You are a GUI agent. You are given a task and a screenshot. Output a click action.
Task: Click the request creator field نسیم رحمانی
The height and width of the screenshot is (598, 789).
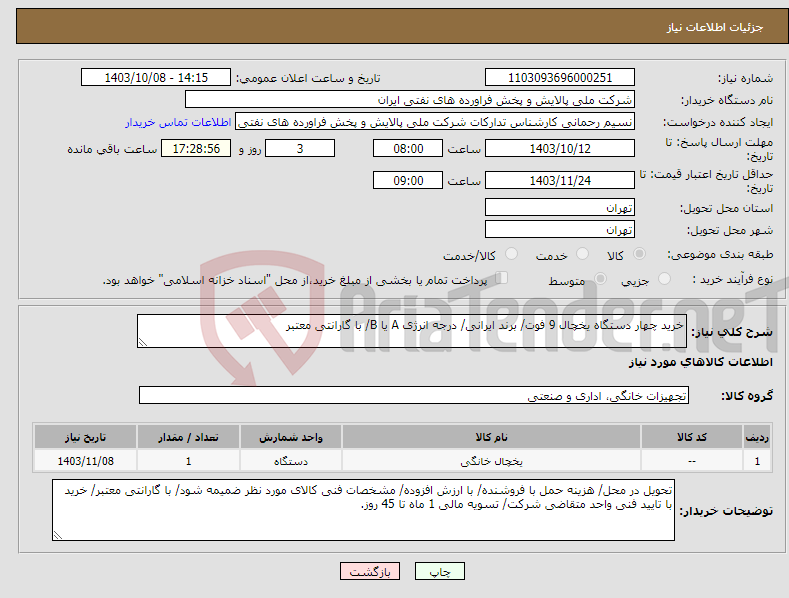tap(435, 122)
